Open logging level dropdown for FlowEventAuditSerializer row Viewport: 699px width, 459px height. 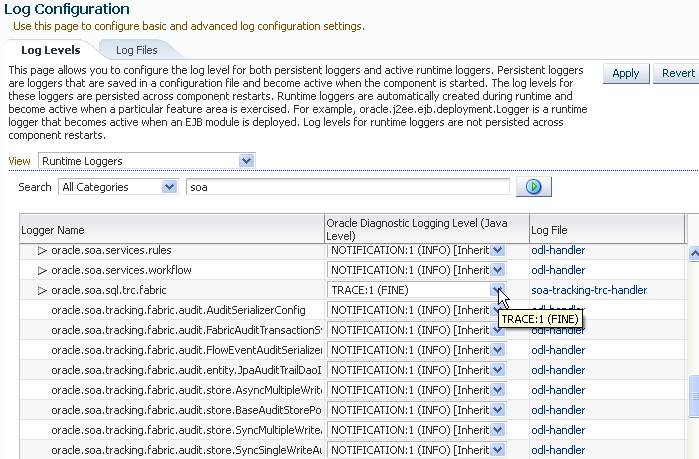[x=416, y=350]
